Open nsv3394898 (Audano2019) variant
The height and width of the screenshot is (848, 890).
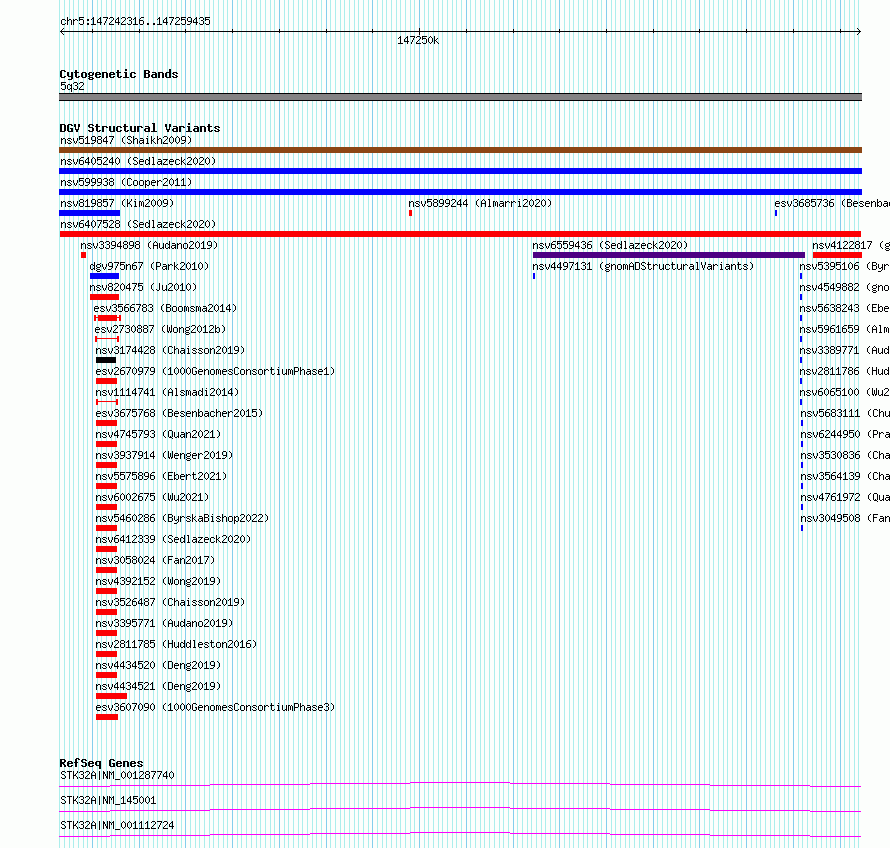point(149,245)
